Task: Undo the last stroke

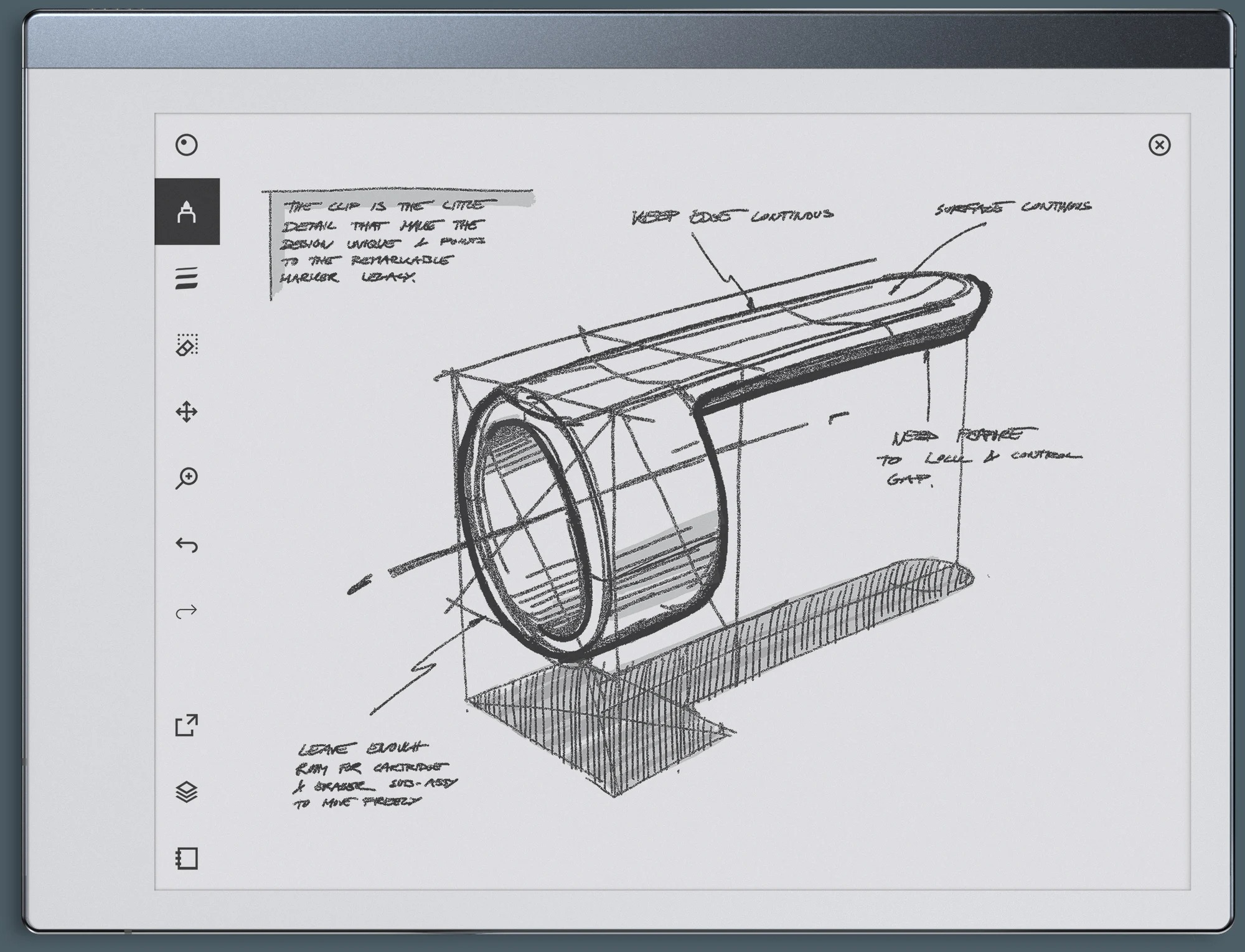Action: point(187,545)
